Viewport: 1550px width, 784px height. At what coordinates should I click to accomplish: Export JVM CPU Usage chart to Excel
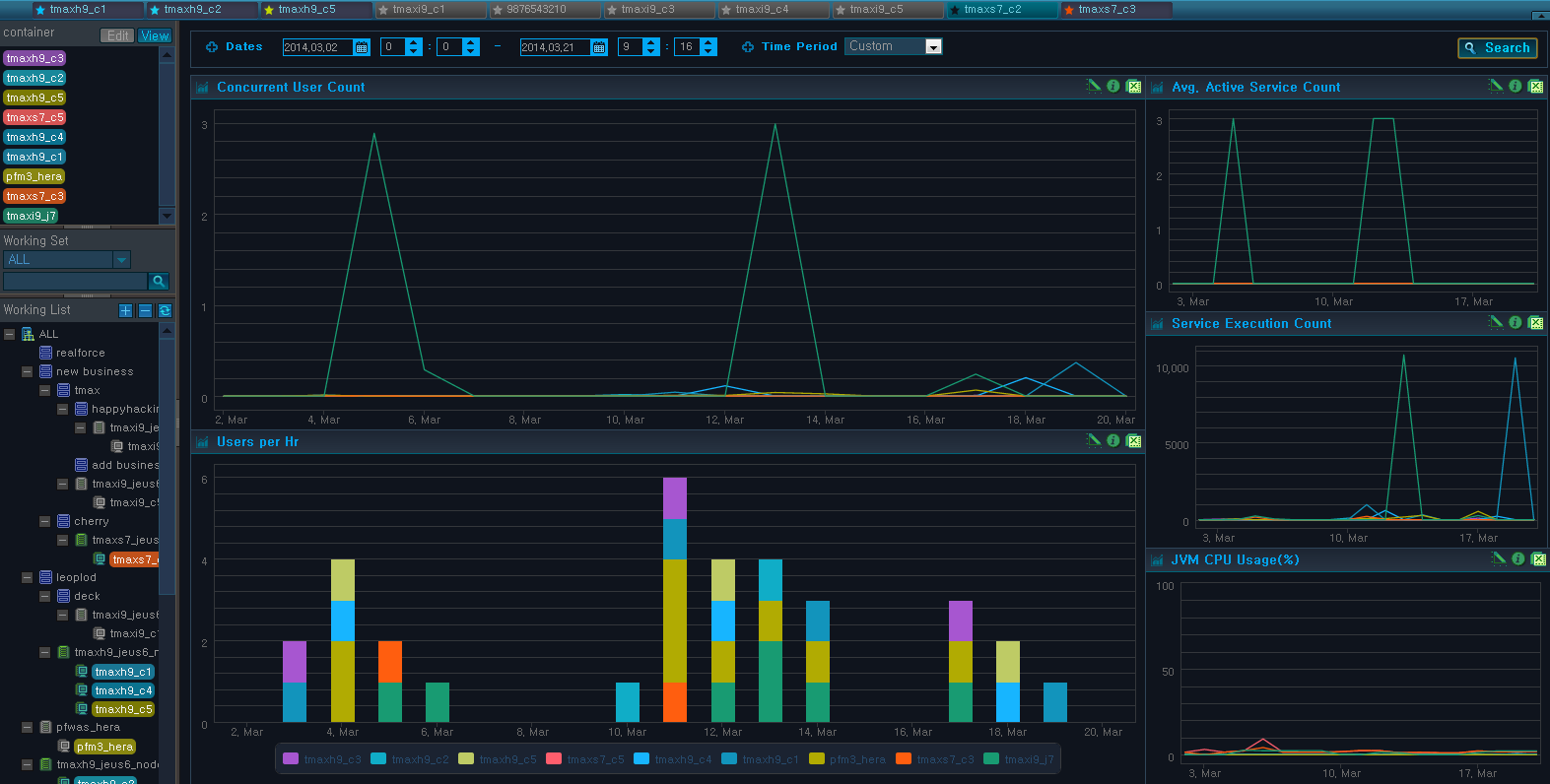tap(1539, 558)
